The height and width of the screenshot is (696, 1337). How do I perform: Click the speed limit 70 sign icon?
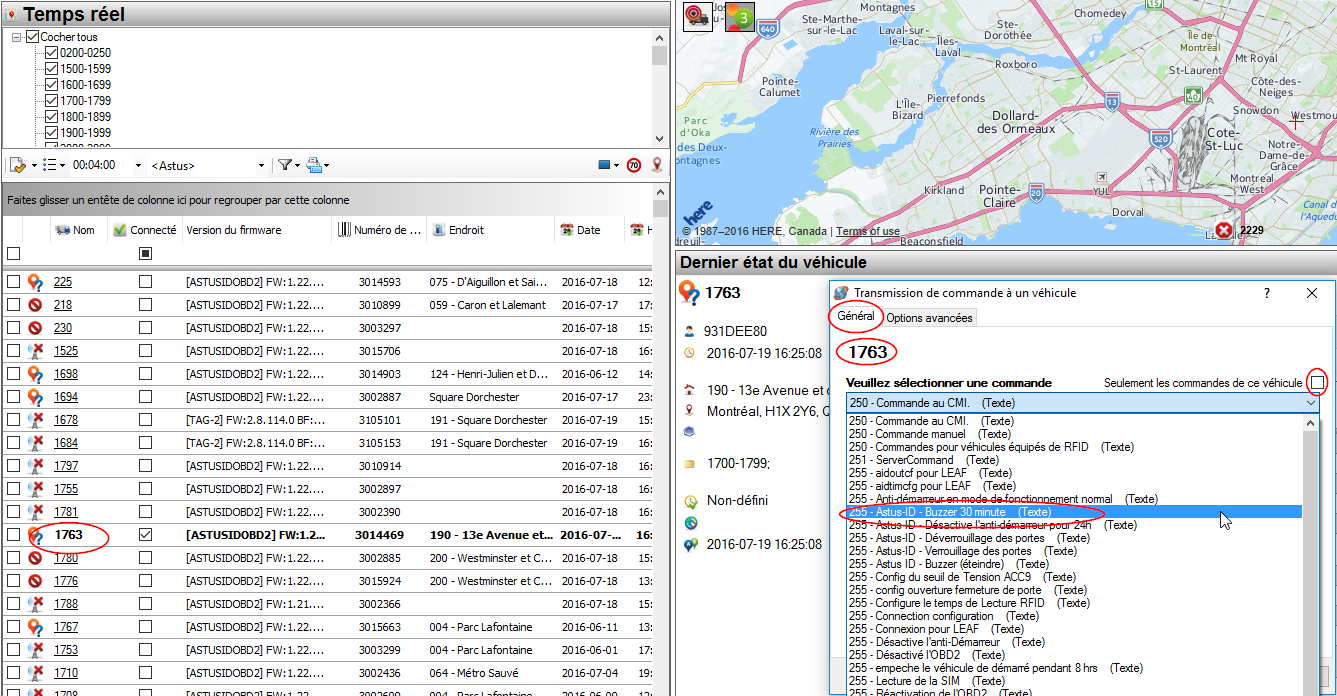[x=634, y=165]
